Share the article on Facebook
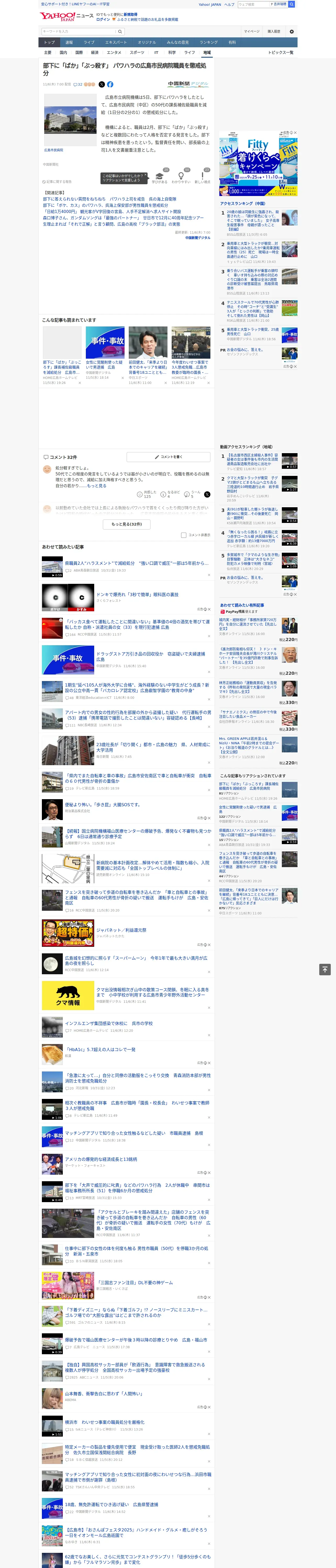This screenshot has width=336, height=1568. click(110, 85)
